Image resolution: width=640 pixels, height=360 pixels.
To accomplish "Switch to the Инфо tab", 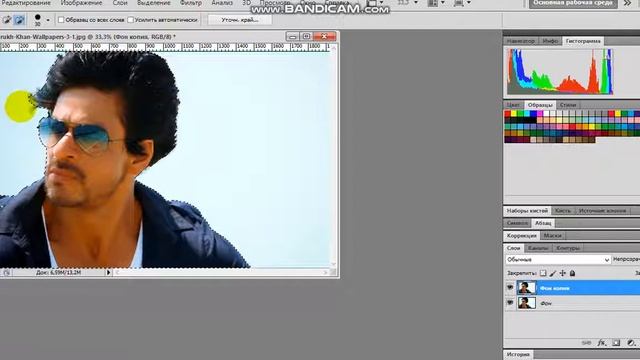I will [x=550, y=41].
